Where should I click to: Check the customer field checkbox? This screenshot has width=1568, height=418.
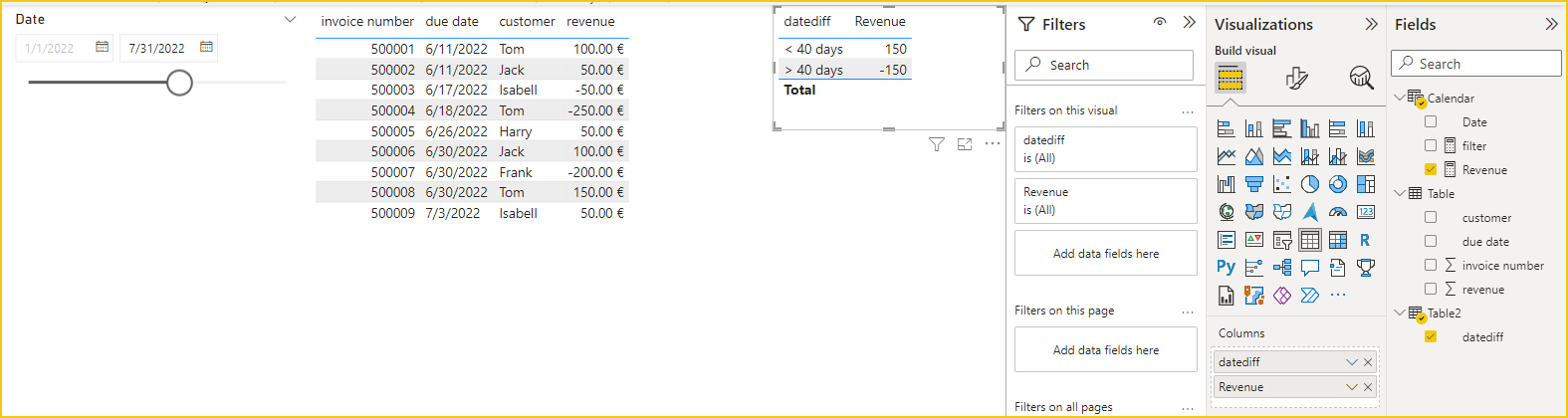1431,217
